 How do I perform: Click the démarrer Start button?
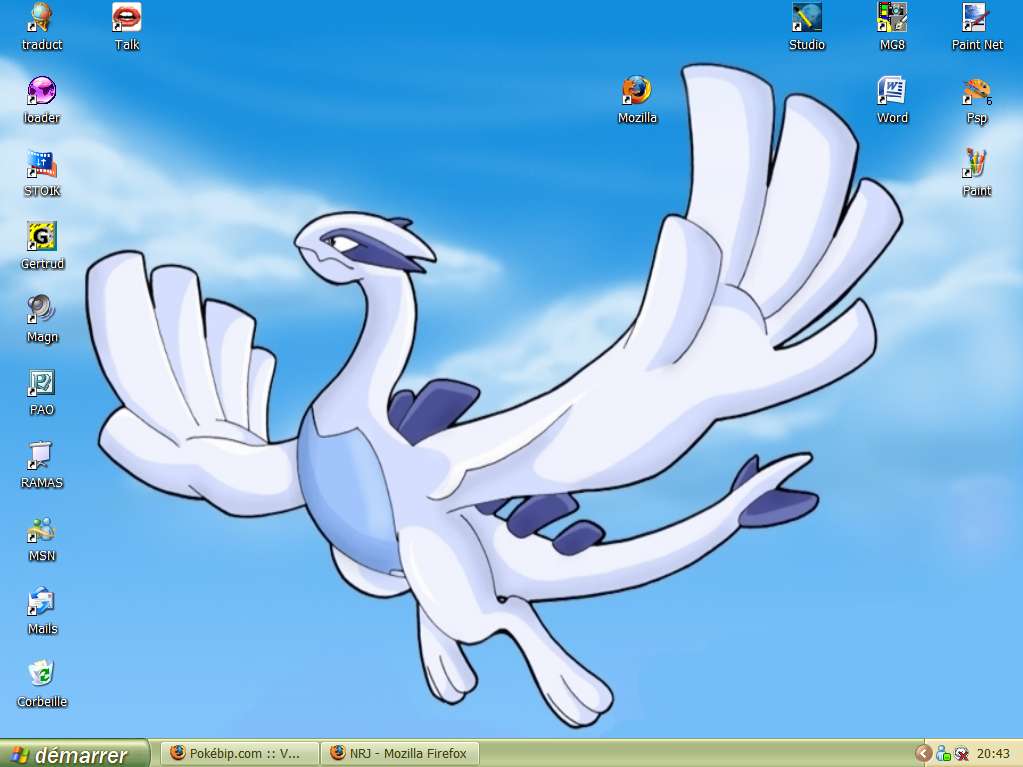coord(74,754)
